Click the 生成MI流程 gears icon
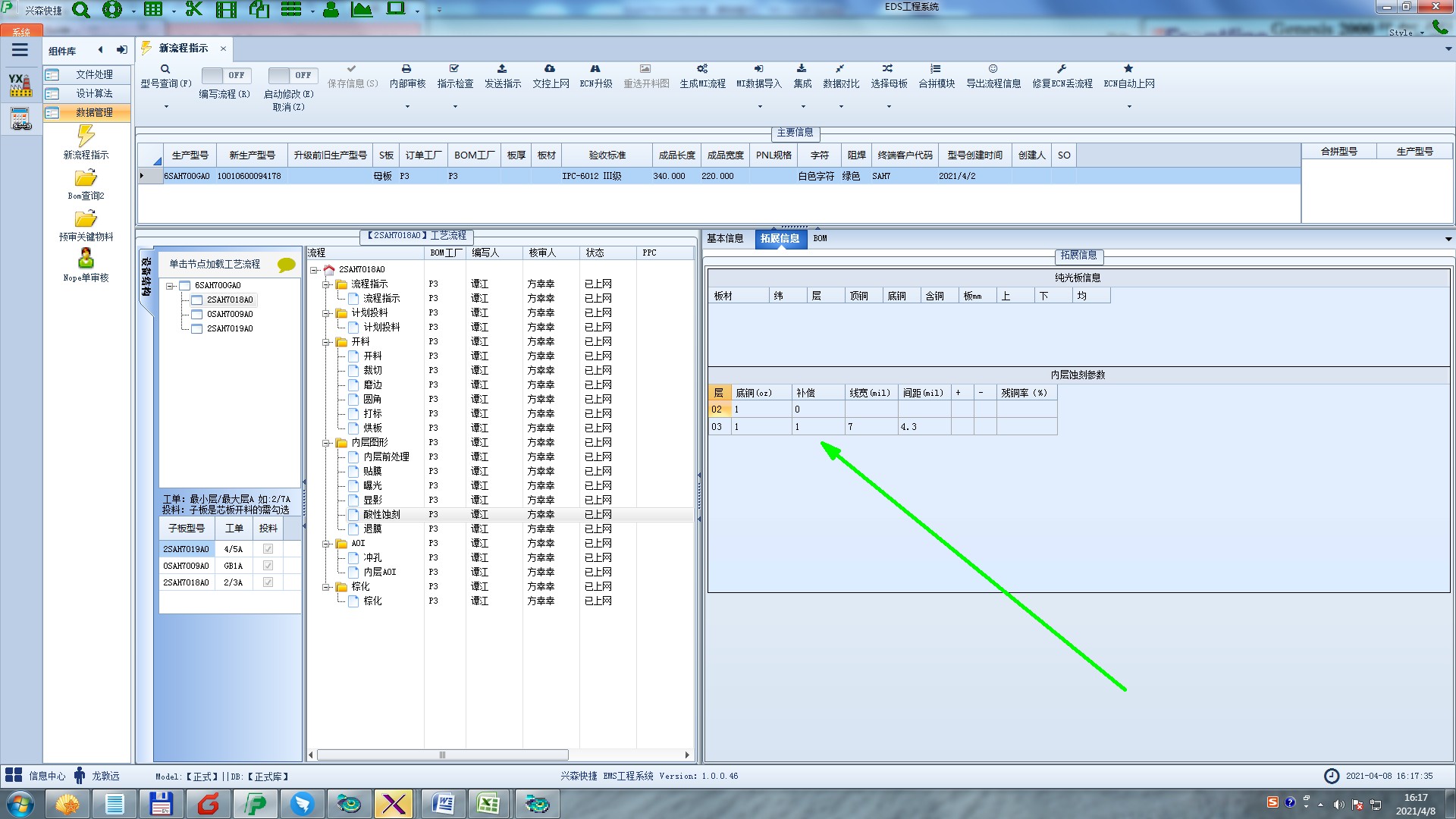 702,69
